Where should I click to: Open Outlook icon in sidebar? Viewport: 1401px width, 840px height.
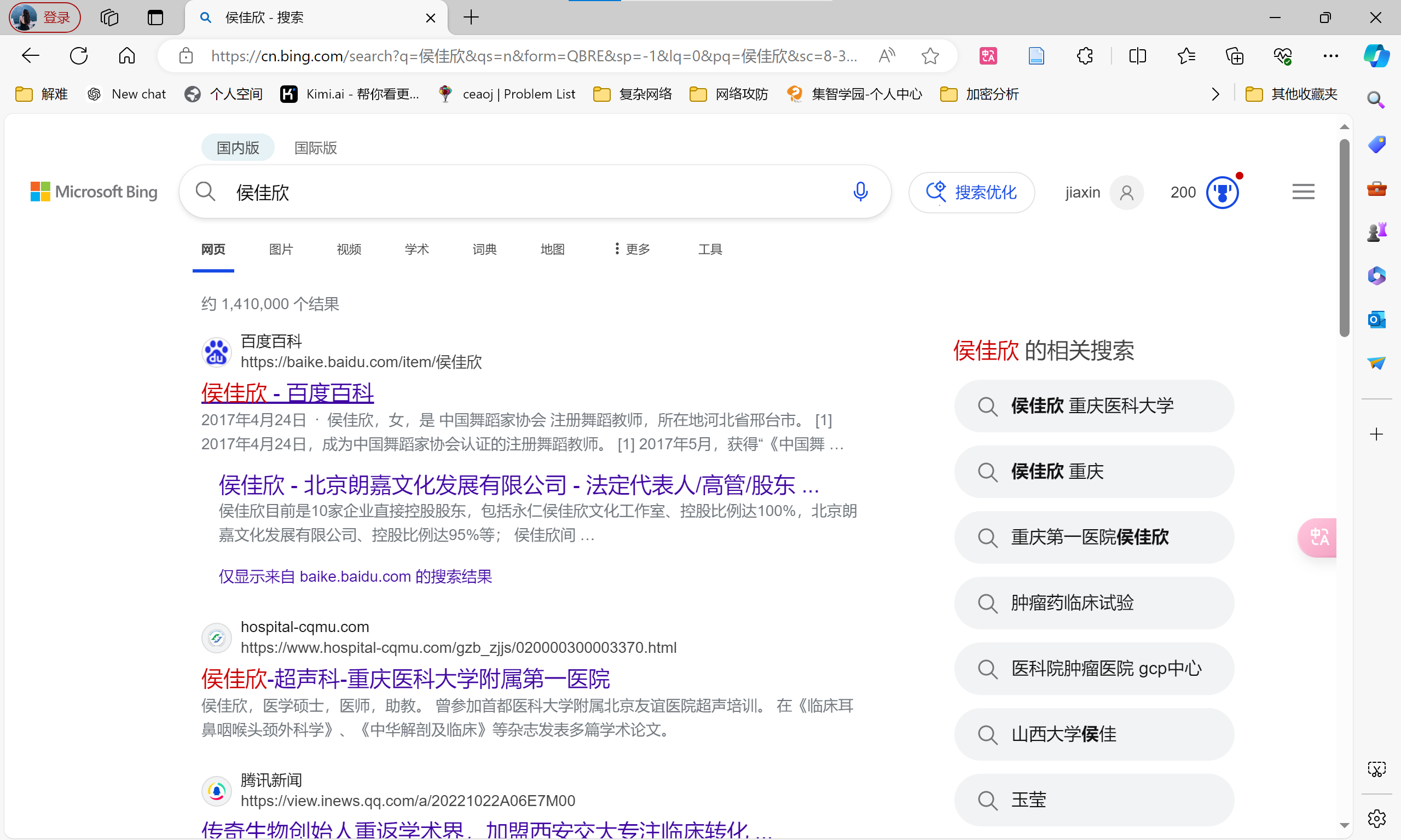(1376, 319)
